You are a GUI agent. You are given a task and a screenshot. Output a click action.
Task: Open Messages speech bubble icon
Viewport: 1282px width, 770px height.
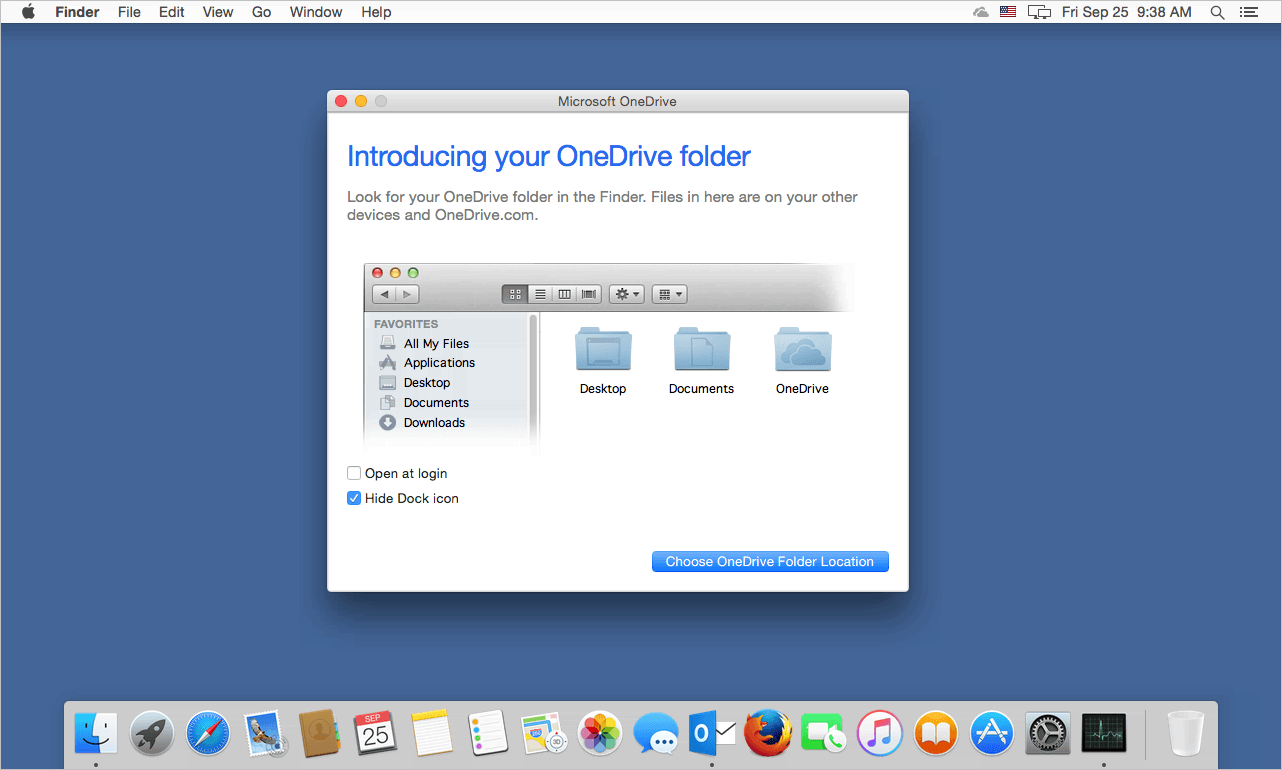(657, 734)
